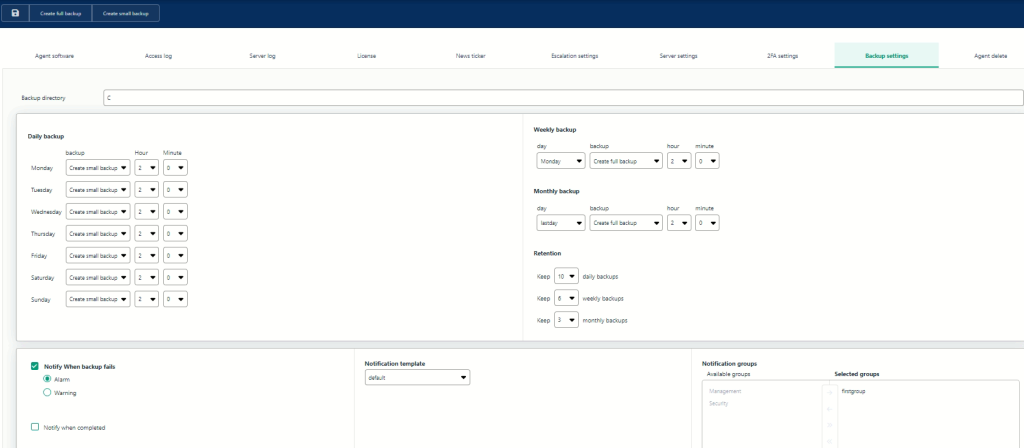Open Tuesday Minute dropdown
The image size is (1024, 448).
176,190
